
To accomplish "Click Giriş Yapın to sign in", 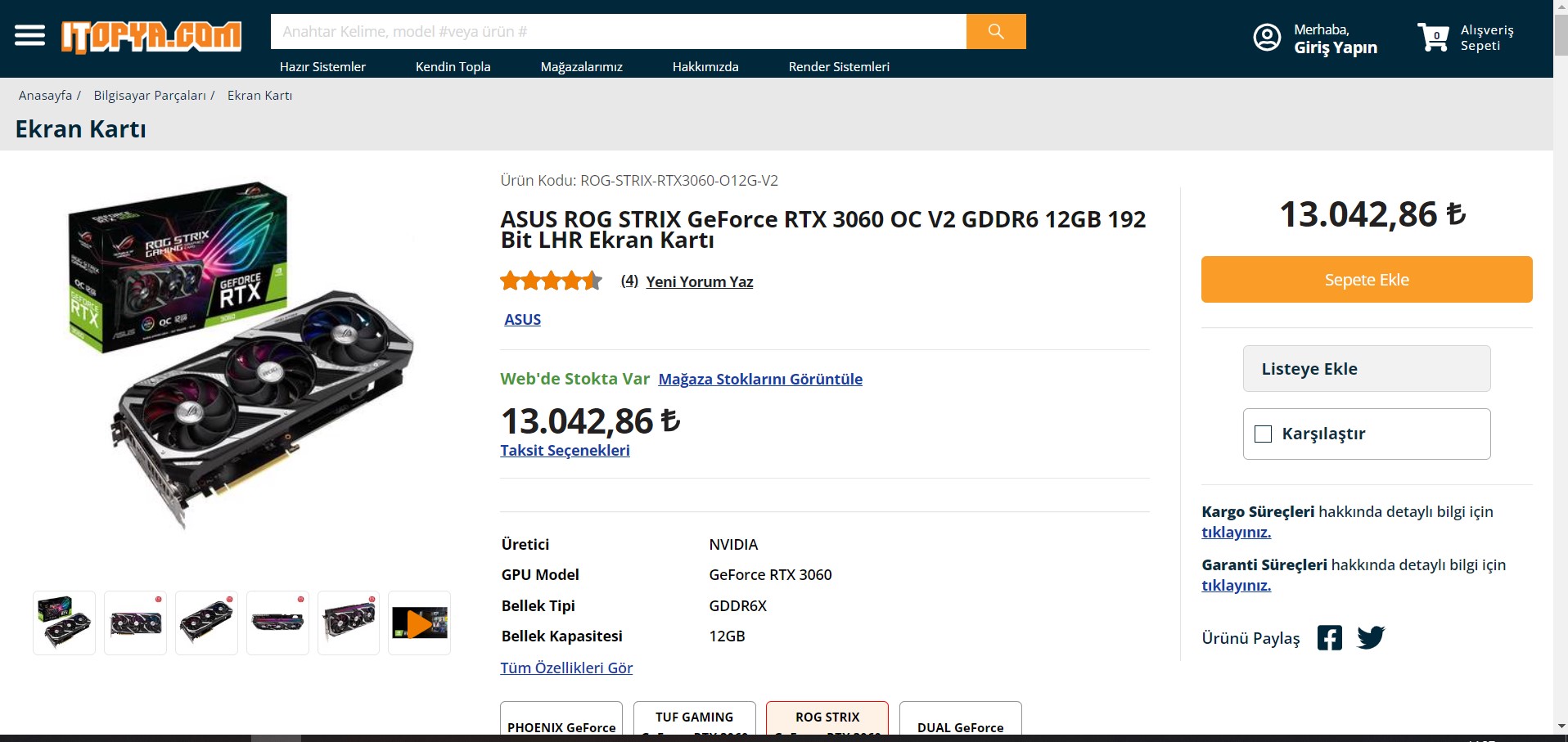I will 1336,47.
